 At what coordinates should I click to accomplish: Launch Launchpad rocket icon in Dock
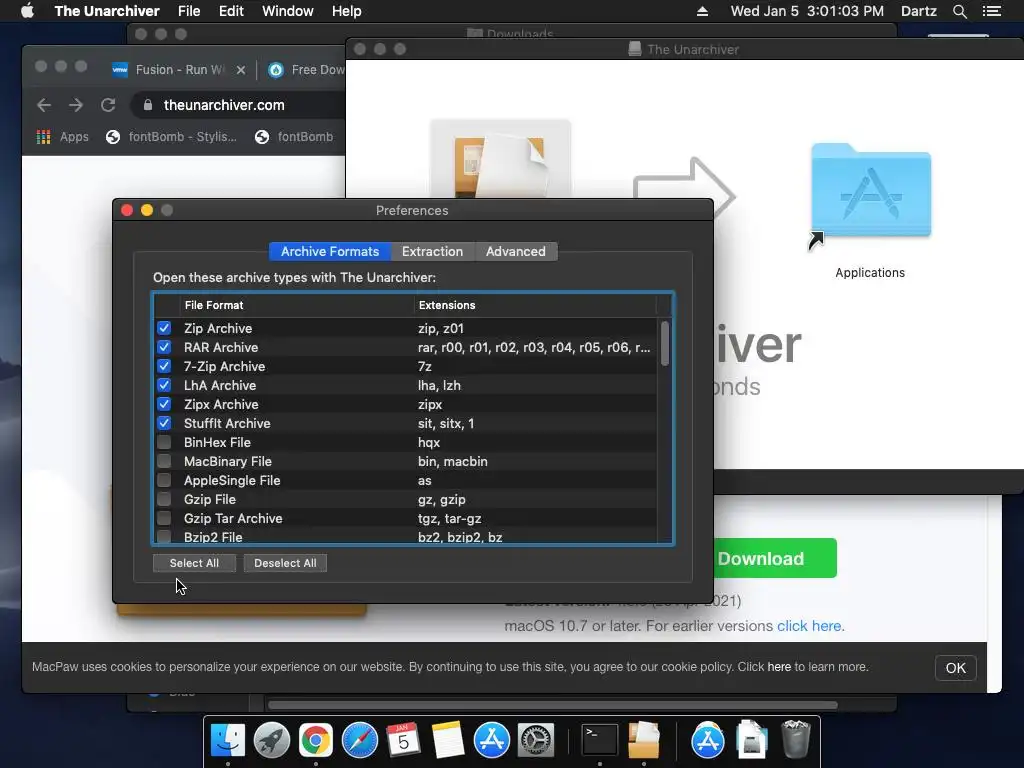tap(272, 741)
